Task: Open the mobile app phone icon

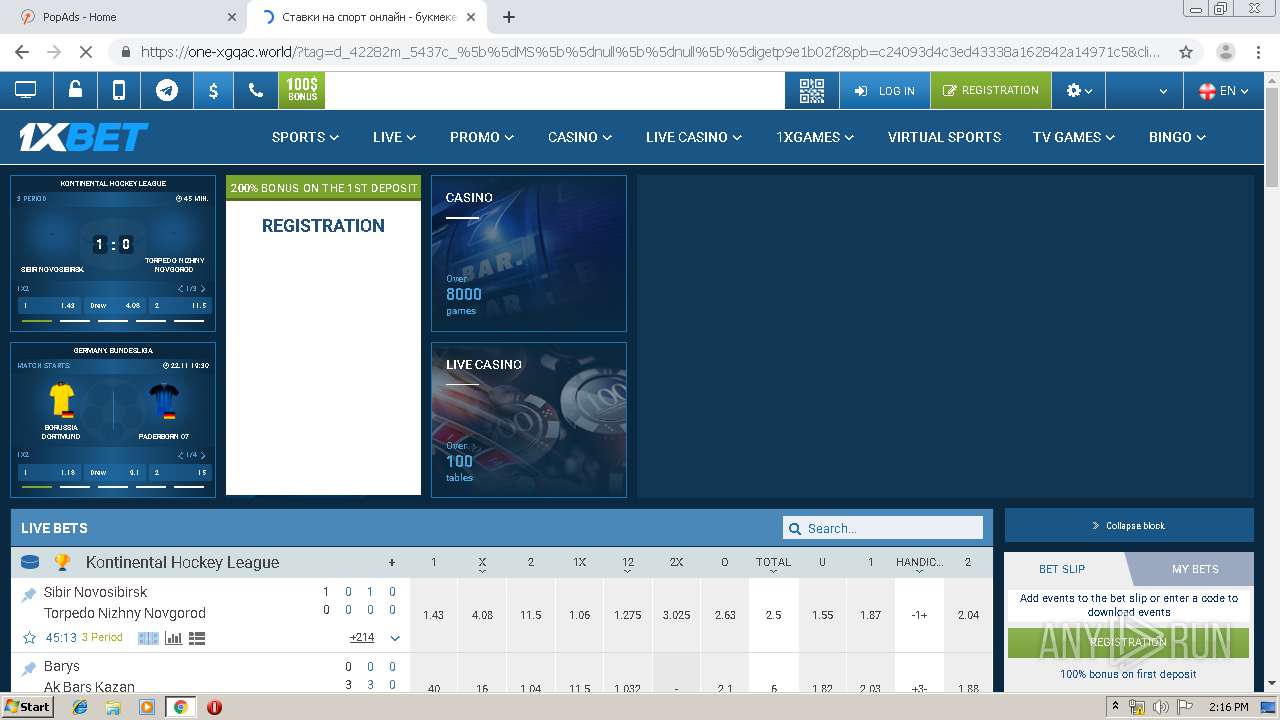Action: 119,91
